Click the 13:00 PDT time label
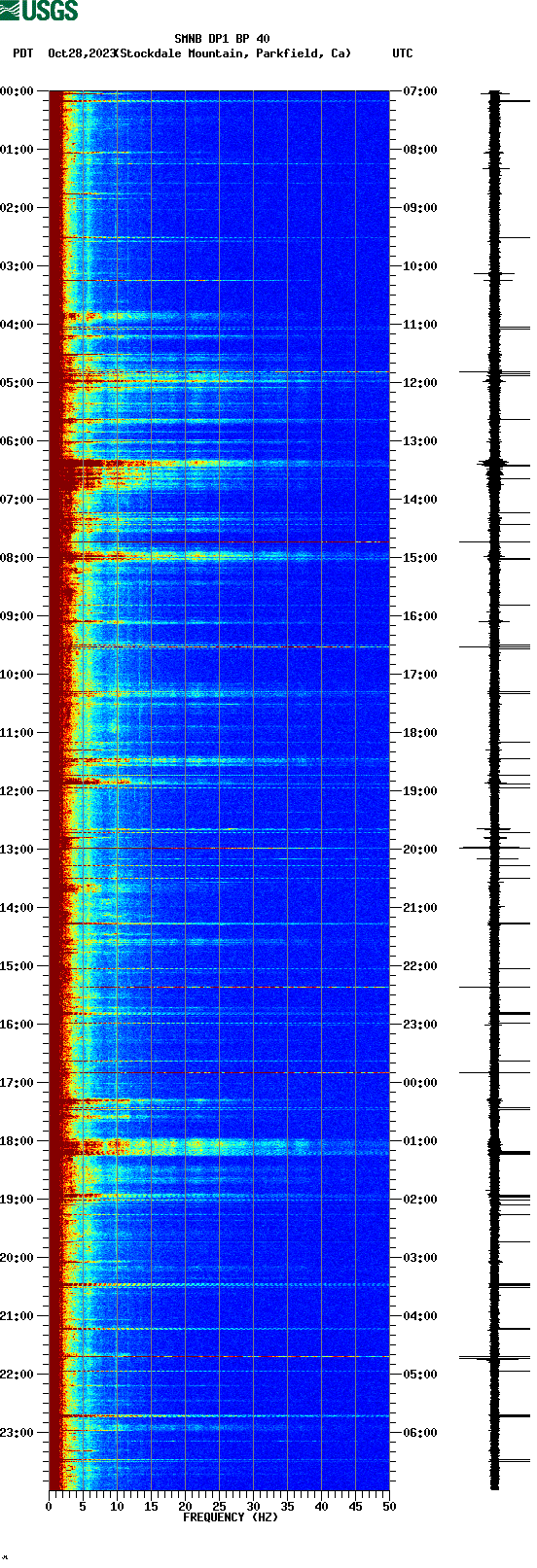Viewport: 537px width, 1568px height. (17, 850)
